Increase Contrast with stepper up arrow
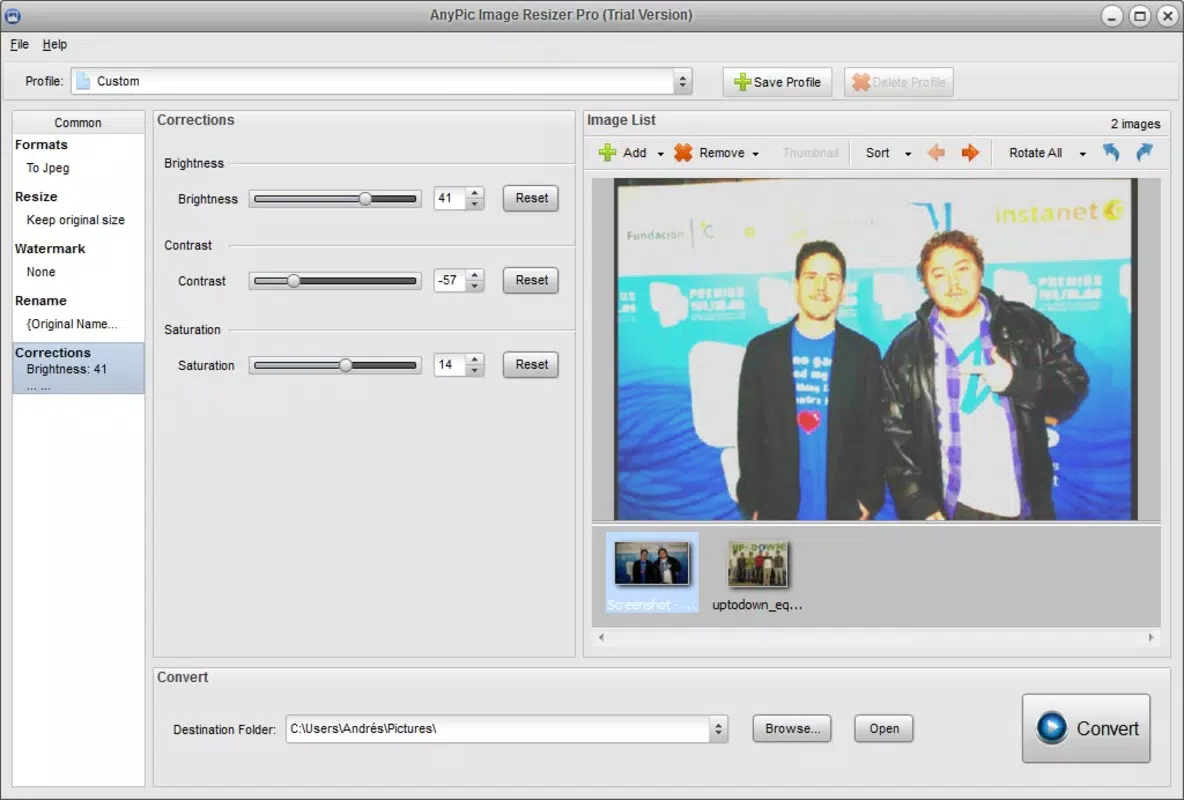Viewport: 1184px width, 800px height. [474, 275]
